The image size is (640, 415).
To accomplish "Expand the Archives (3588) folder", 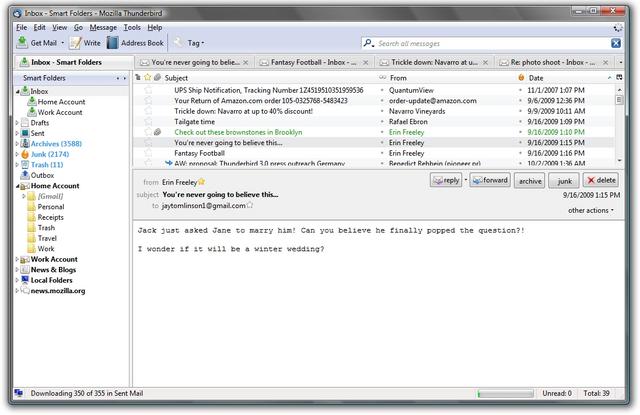I will (x=17, y=144).
